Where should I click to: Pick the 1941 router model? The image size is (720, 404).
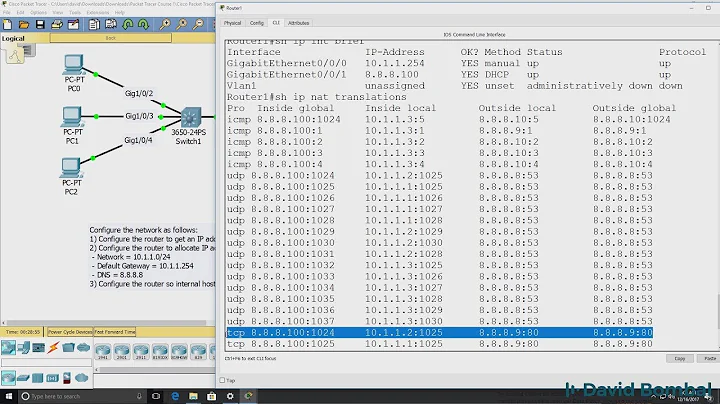(103, 352)
